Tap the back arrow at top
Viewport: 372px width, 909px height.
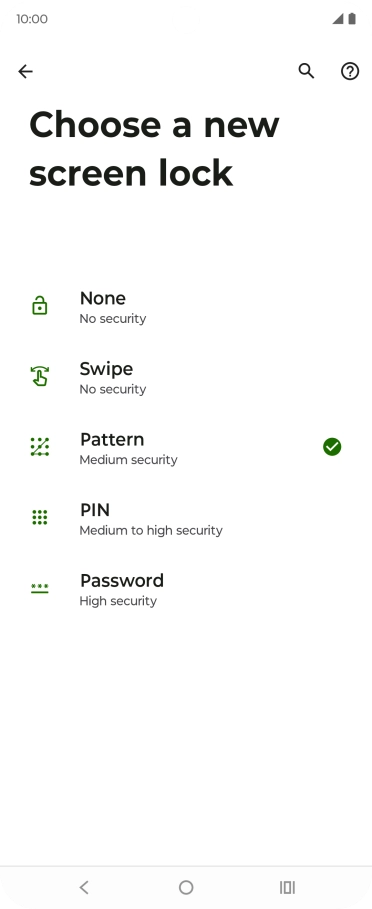[x=25, y=71]
